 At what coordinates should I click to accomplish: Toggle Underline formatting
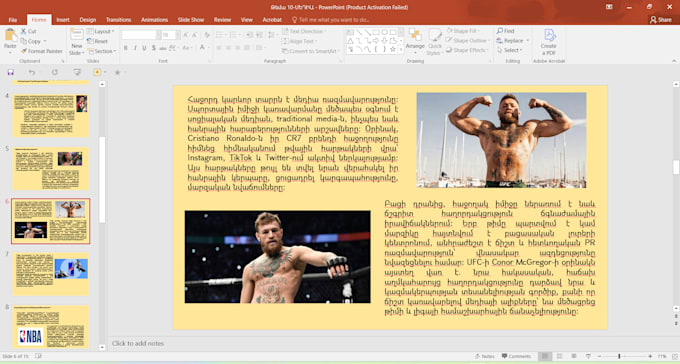pyautogui.click(x=144, y=48)
